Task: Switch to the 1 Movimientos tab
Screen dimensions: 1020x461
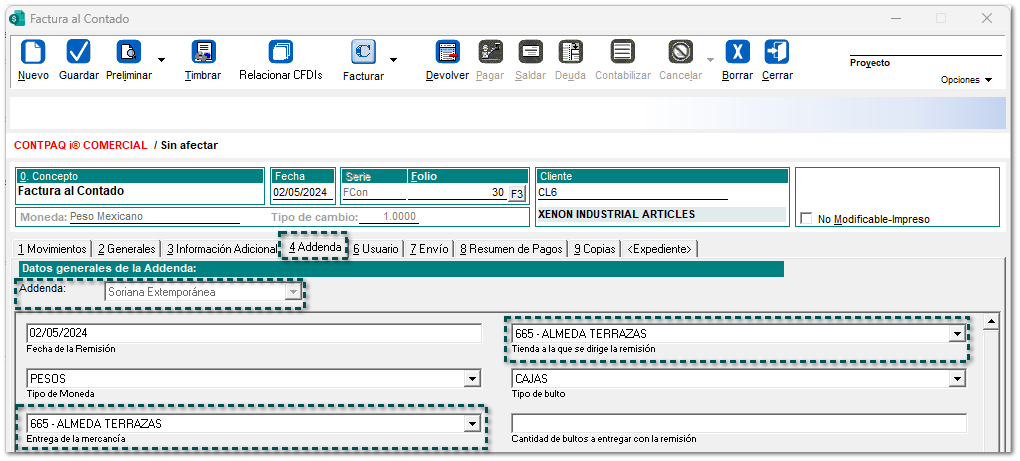Action: [52, 248]
